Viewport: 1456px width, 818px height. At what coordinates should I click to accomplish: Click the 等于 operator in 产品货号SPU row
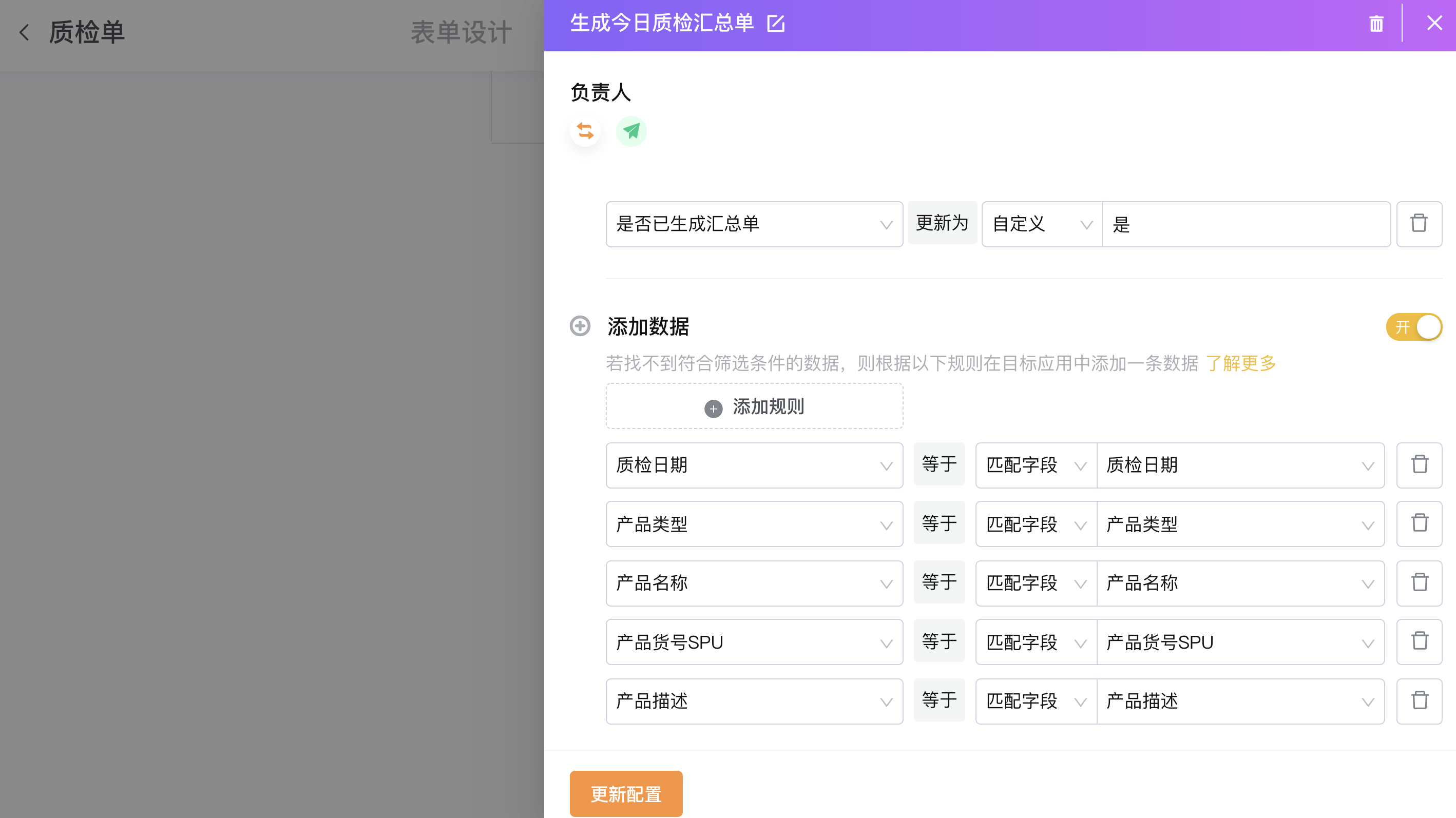pos(940,640)
